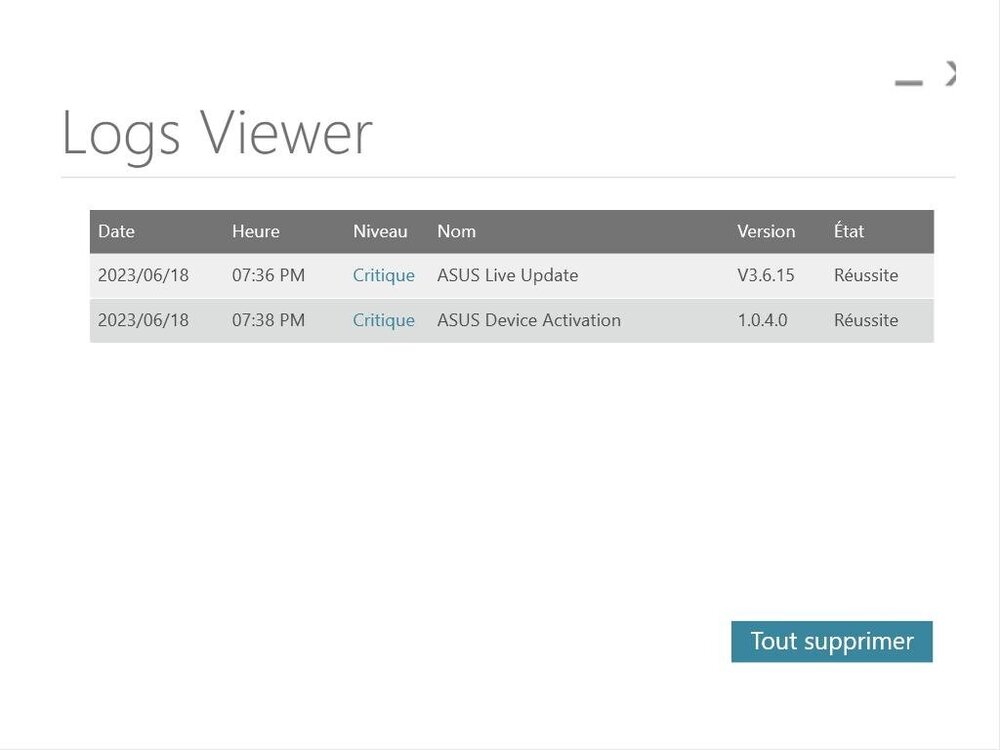Image resolution: width=1000 pixels, height=750 pixels.
Task: Click the Heure column header
Action: tap(255, 231)
